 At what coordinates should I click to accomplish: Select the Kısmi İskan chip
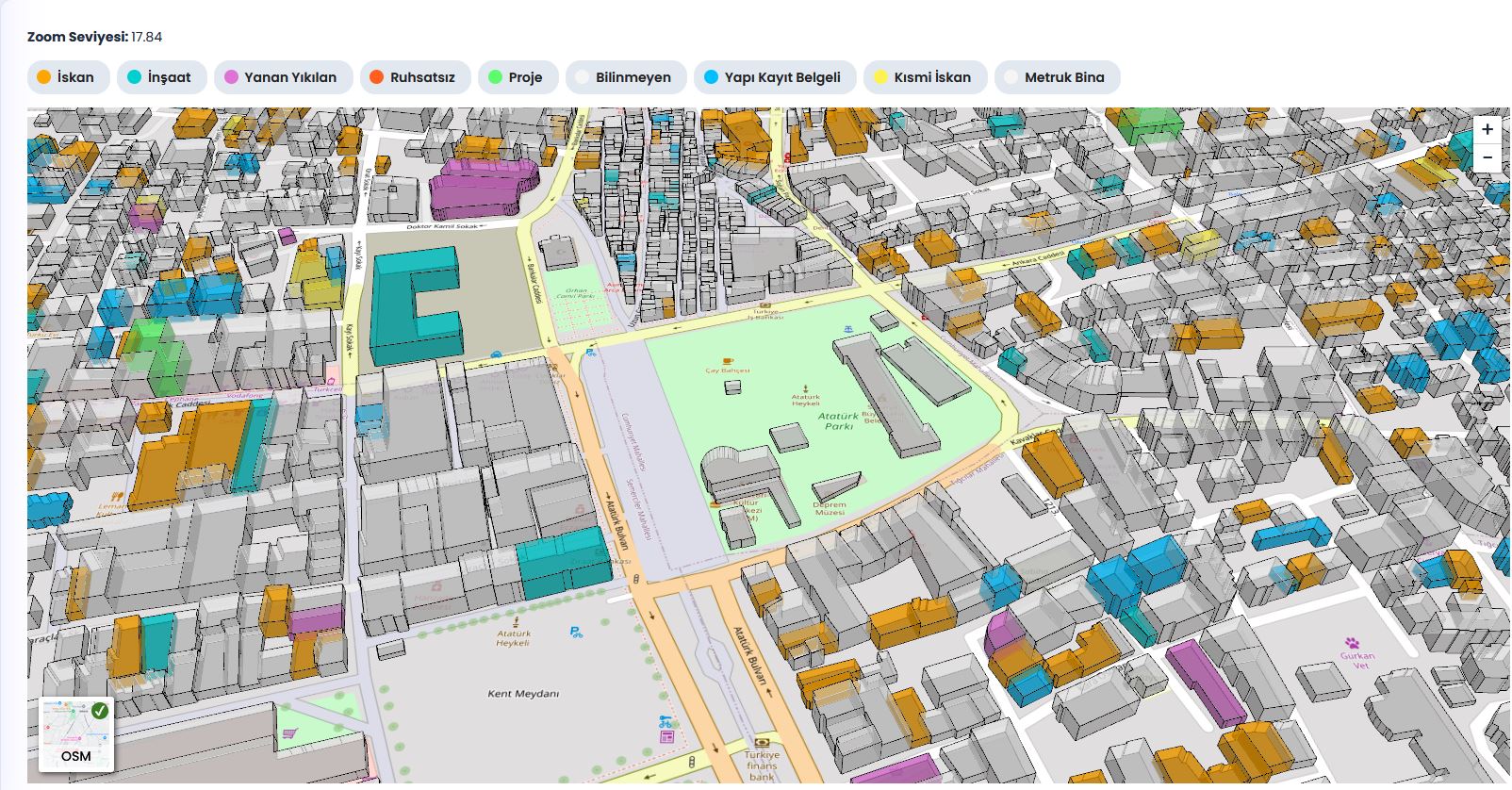coord(924,77)
